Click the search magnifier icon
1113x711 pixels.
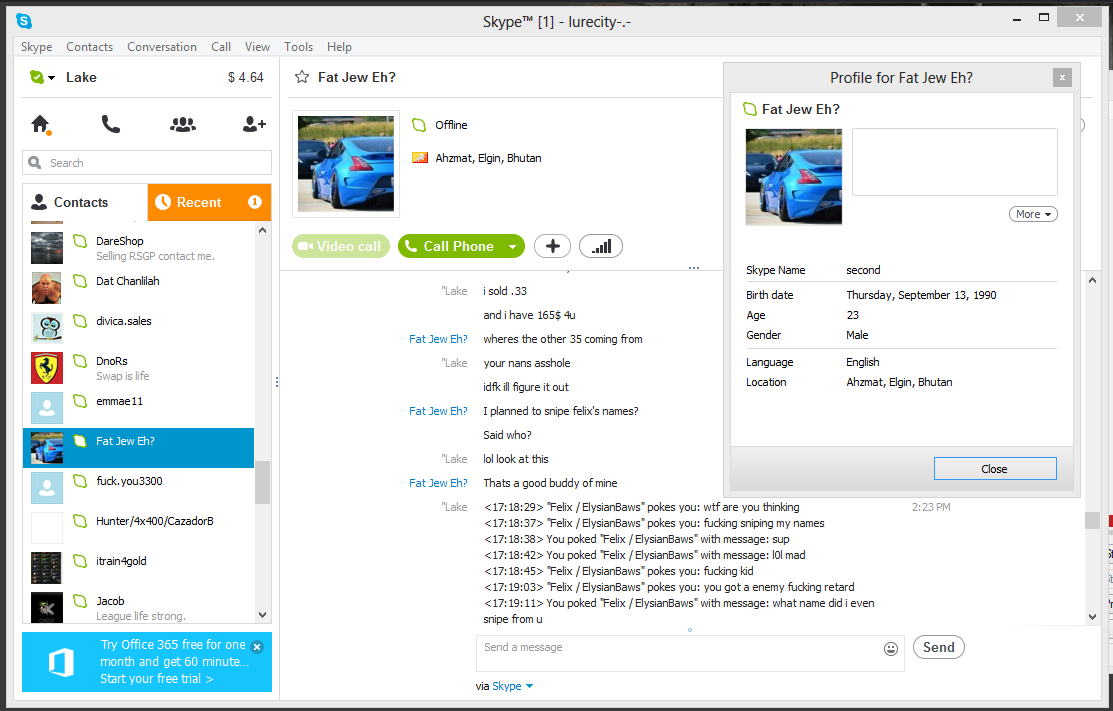tap(34, 162)
